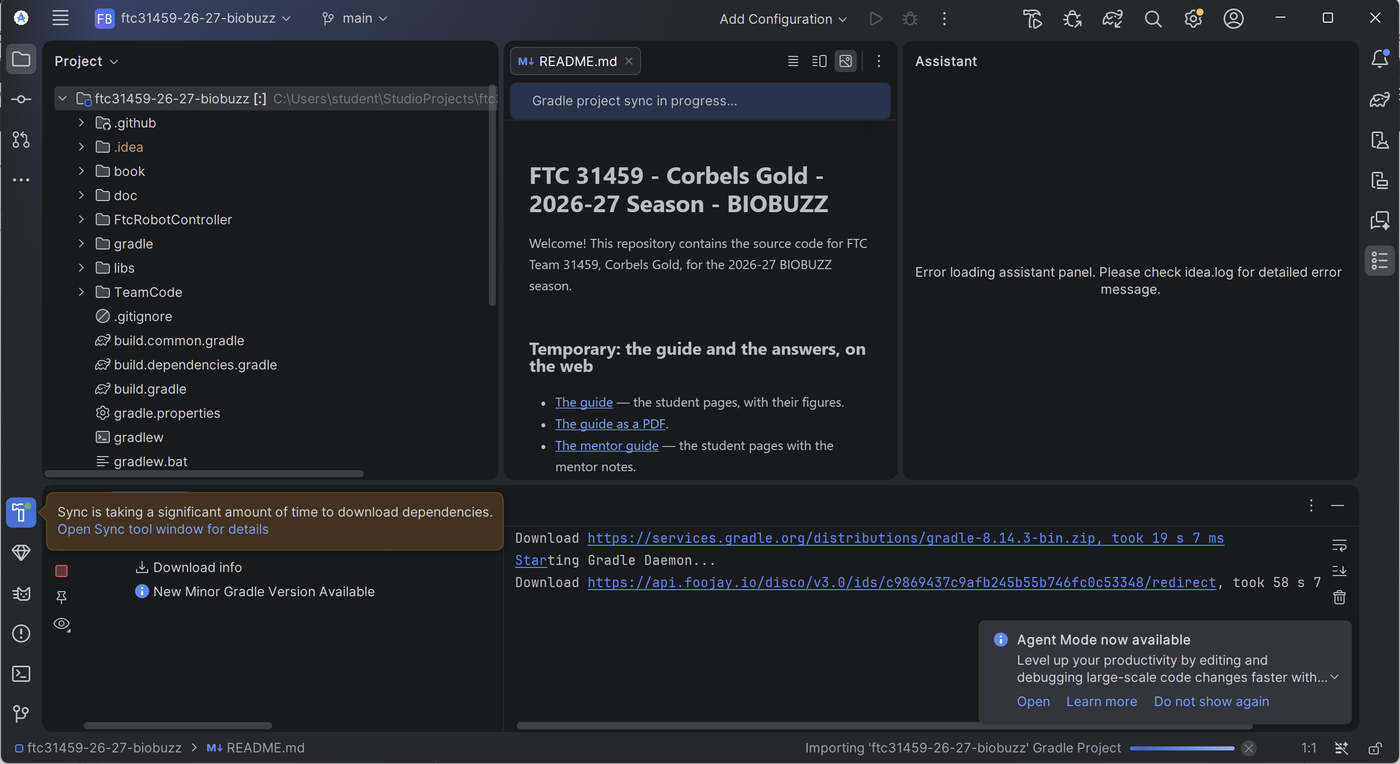1400x764 pixels.
Task: Open Build panel options kebab menu
Action: point(1311,506)
